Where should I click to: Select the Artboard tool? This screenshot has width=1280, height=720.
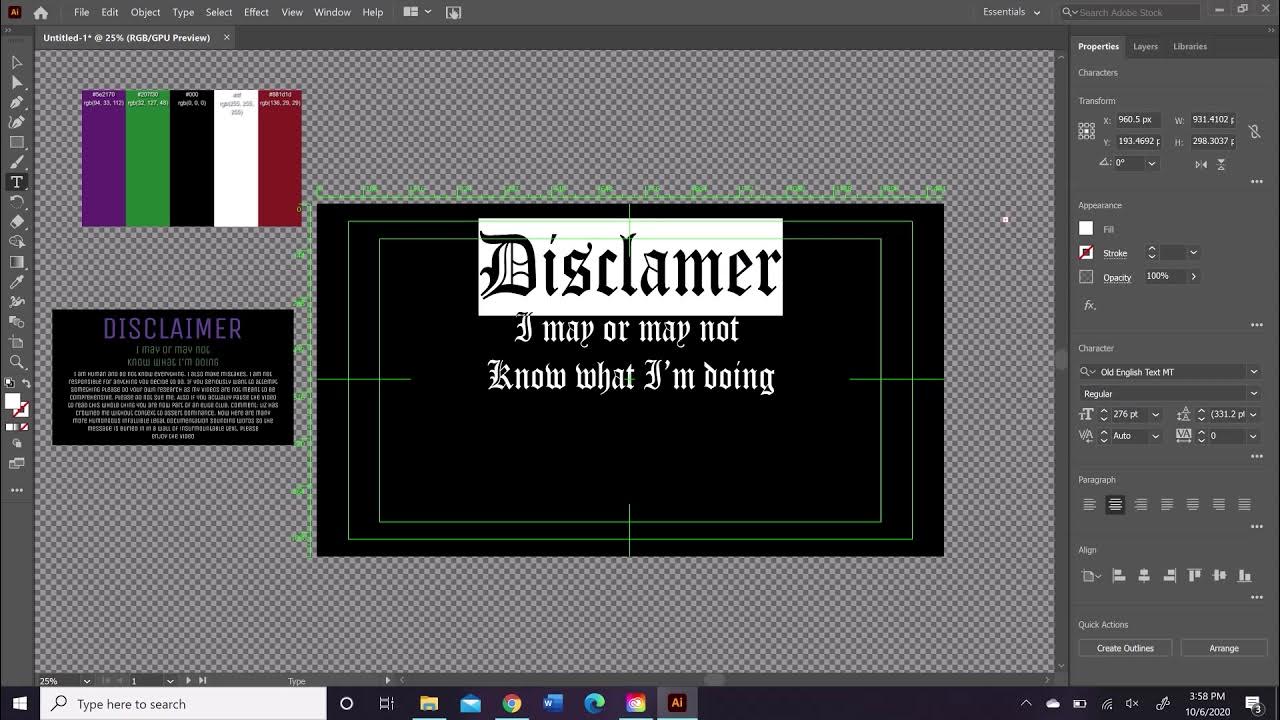pyautogui.click(x=17, y=342)
